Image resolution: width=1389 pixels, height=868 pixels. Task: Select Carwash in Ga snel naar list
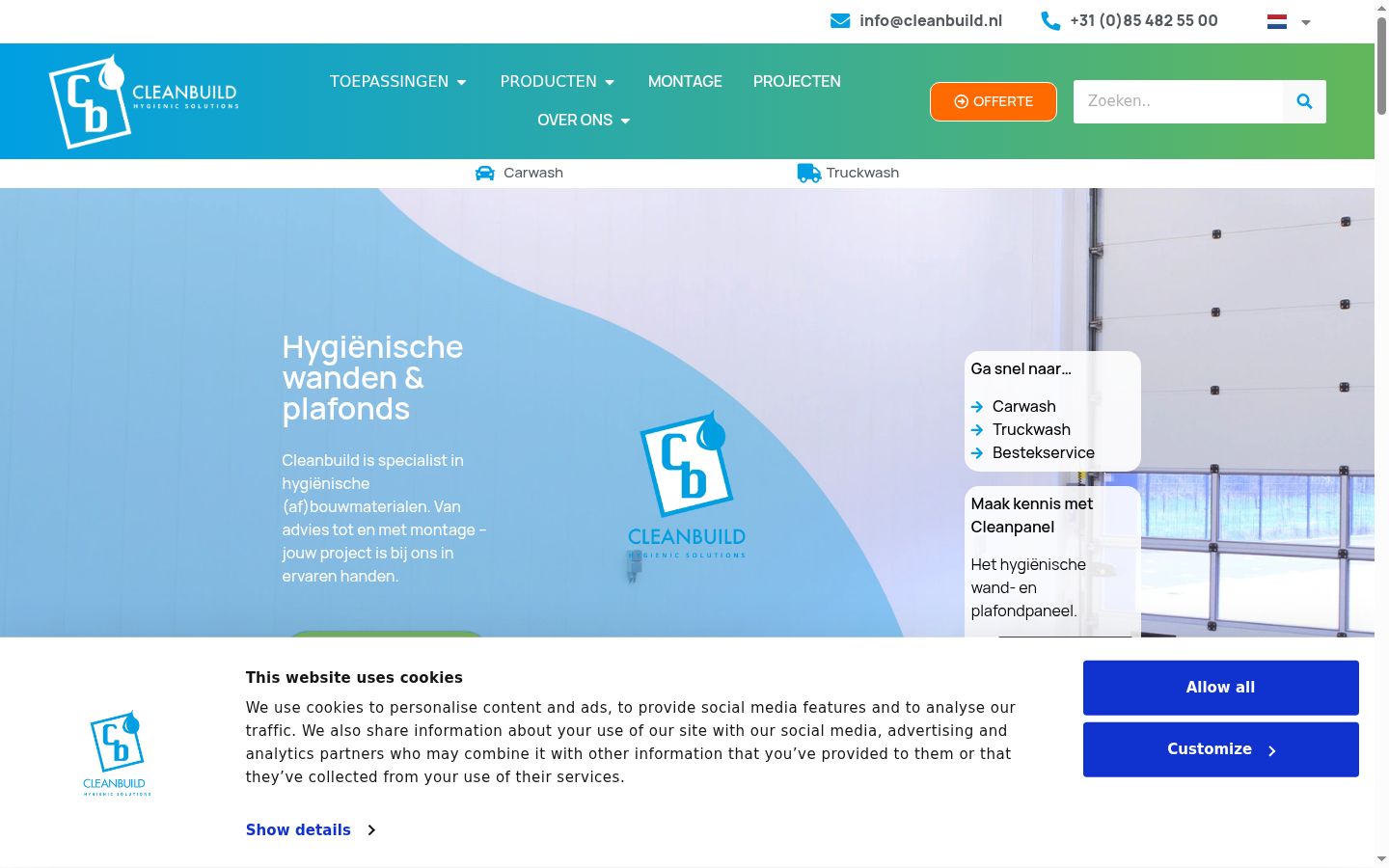point(1024,406)
